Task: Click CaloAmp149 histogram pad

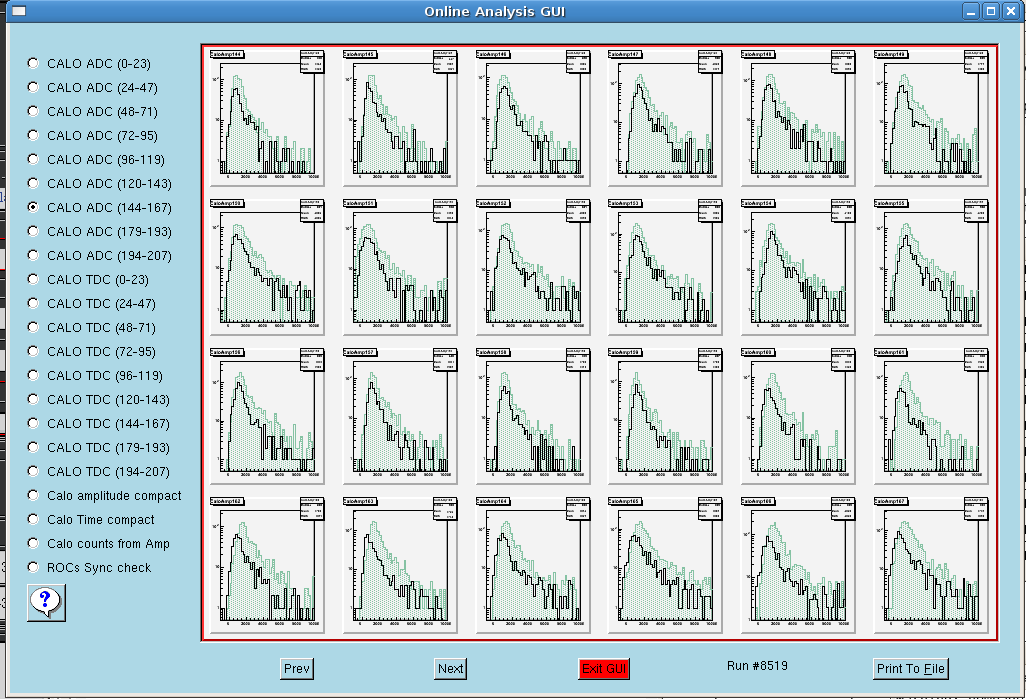Action: coord(930,118)
